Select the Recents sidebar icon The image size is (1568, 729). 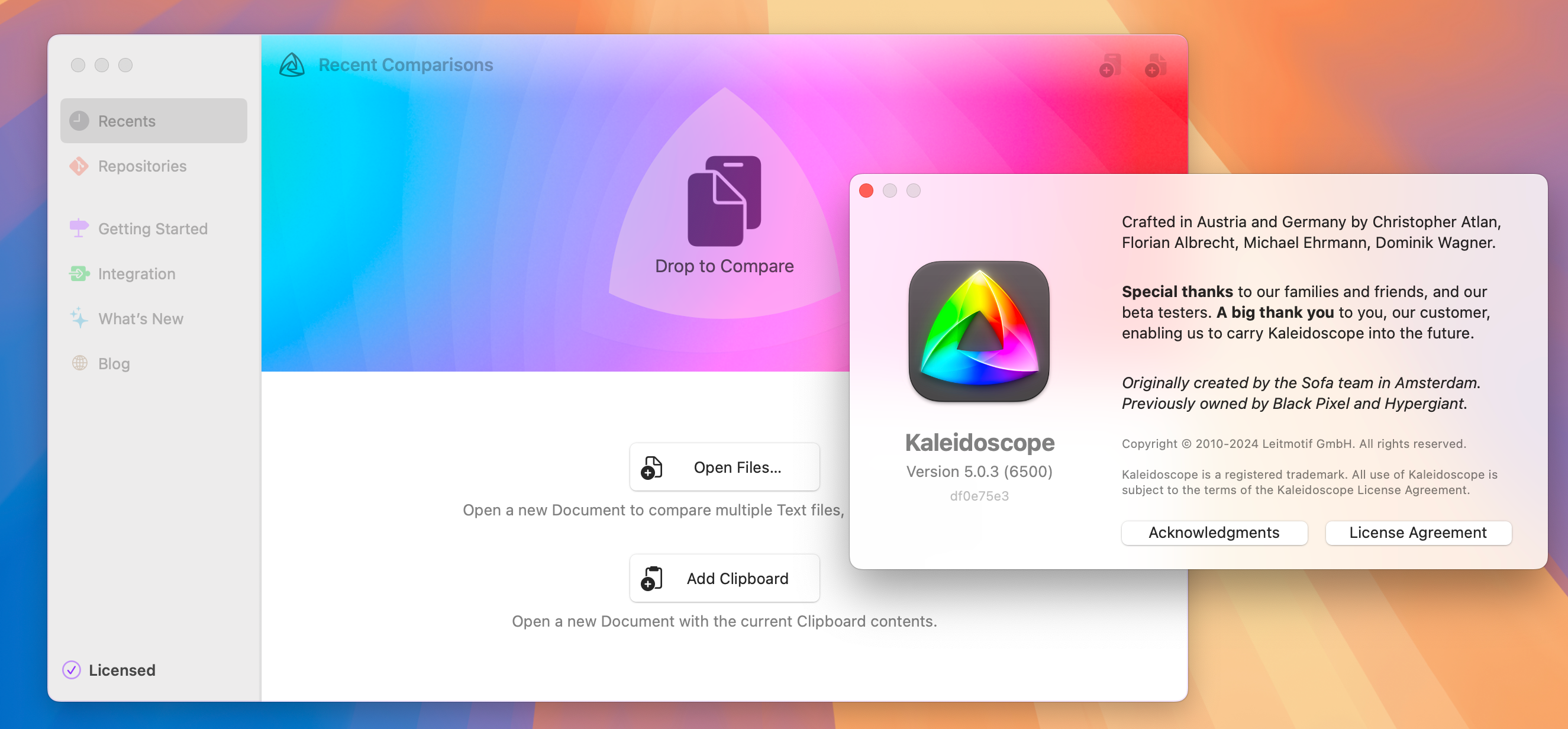click(79, 120)
